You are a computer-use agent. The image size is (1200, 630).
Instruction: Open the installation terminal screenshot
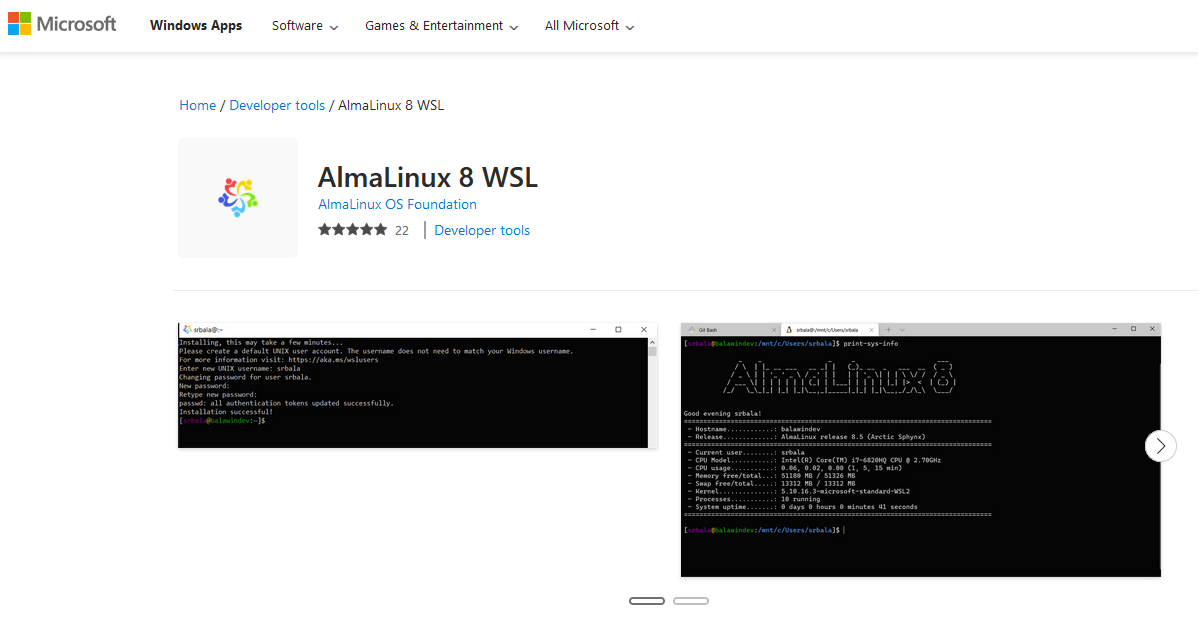tap(418, 385)
